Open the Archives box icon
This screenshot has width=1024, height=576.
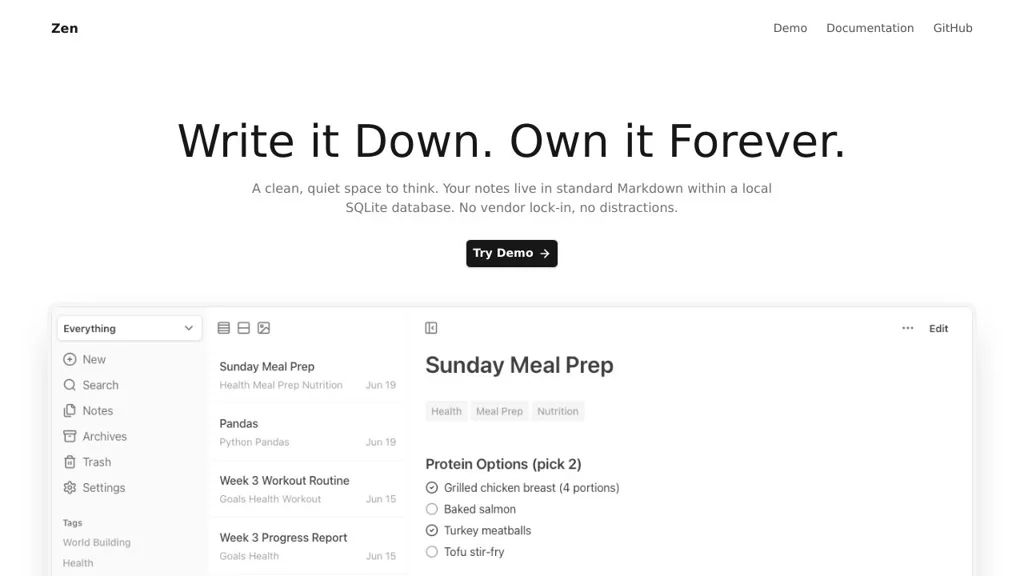tap(70, 437)
